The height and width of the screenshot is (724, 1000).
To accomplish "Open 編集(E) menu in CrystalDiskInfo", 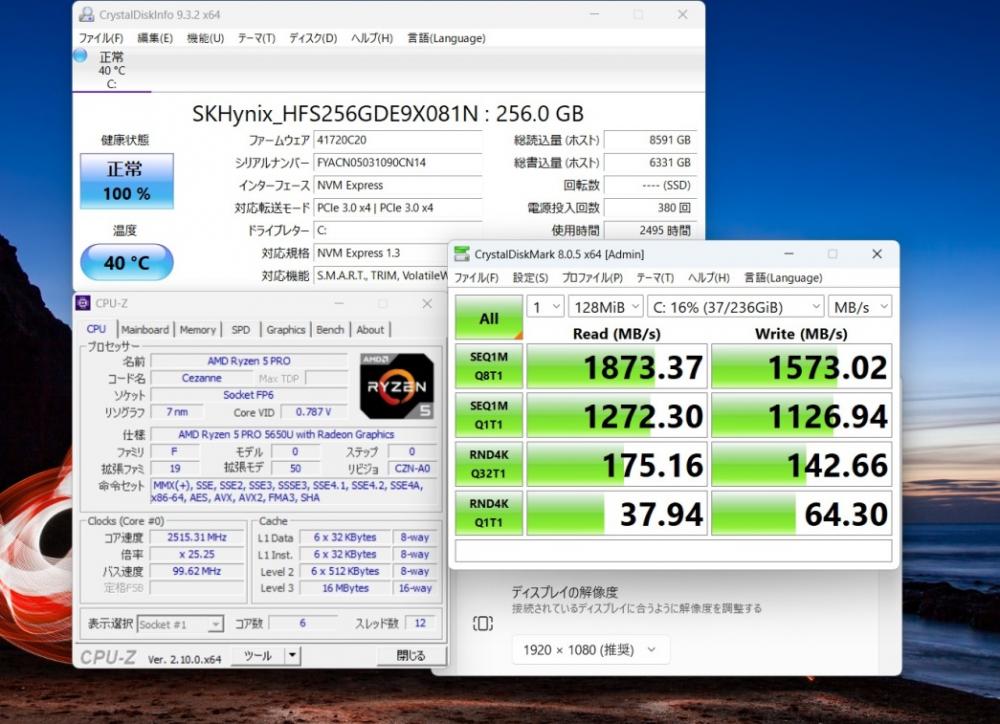I will [155, 38].
